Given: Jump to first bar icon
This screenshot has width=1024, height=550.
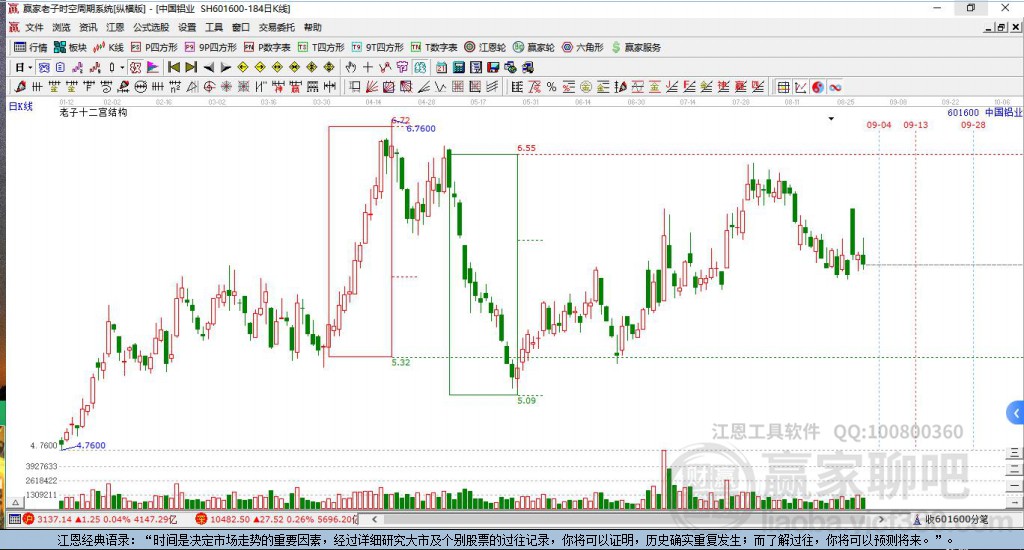Looking at the screenshot, I should point(174,67).
